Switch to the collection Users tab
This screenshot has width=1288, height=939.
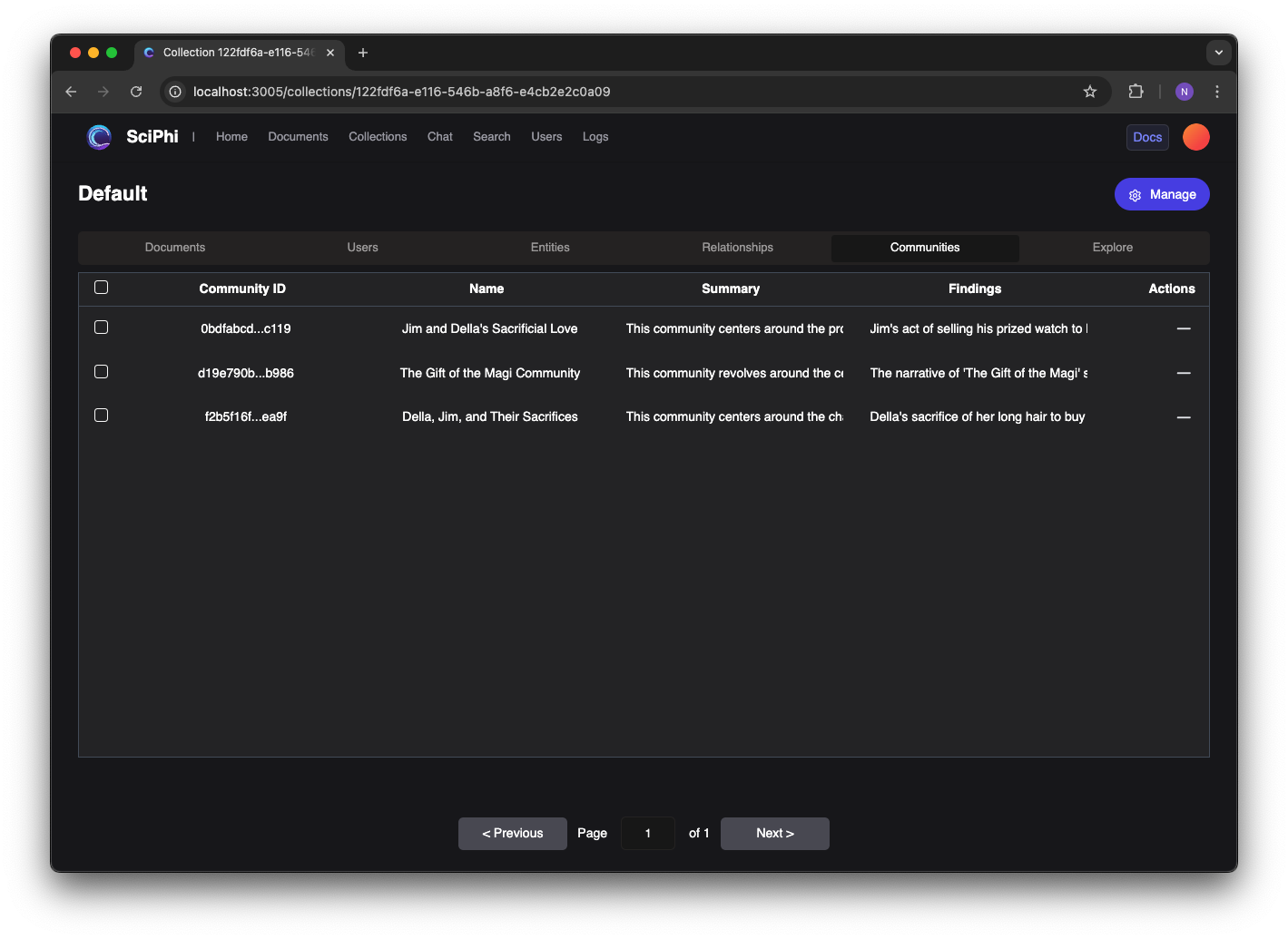coord(362,248)
